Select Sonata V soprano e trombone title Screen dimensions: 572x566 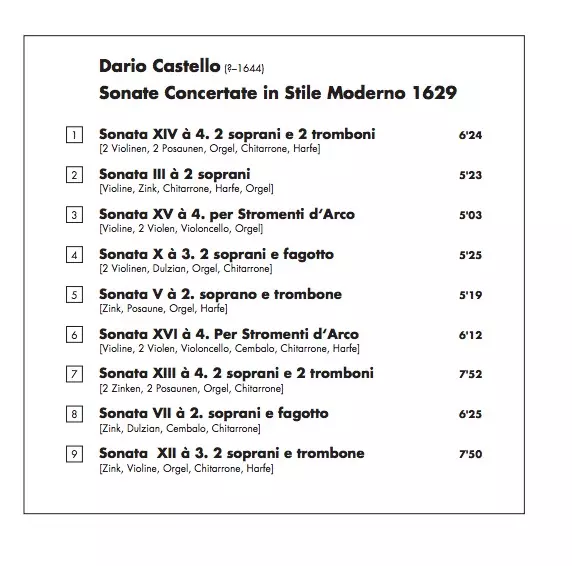tap(220, 294)
